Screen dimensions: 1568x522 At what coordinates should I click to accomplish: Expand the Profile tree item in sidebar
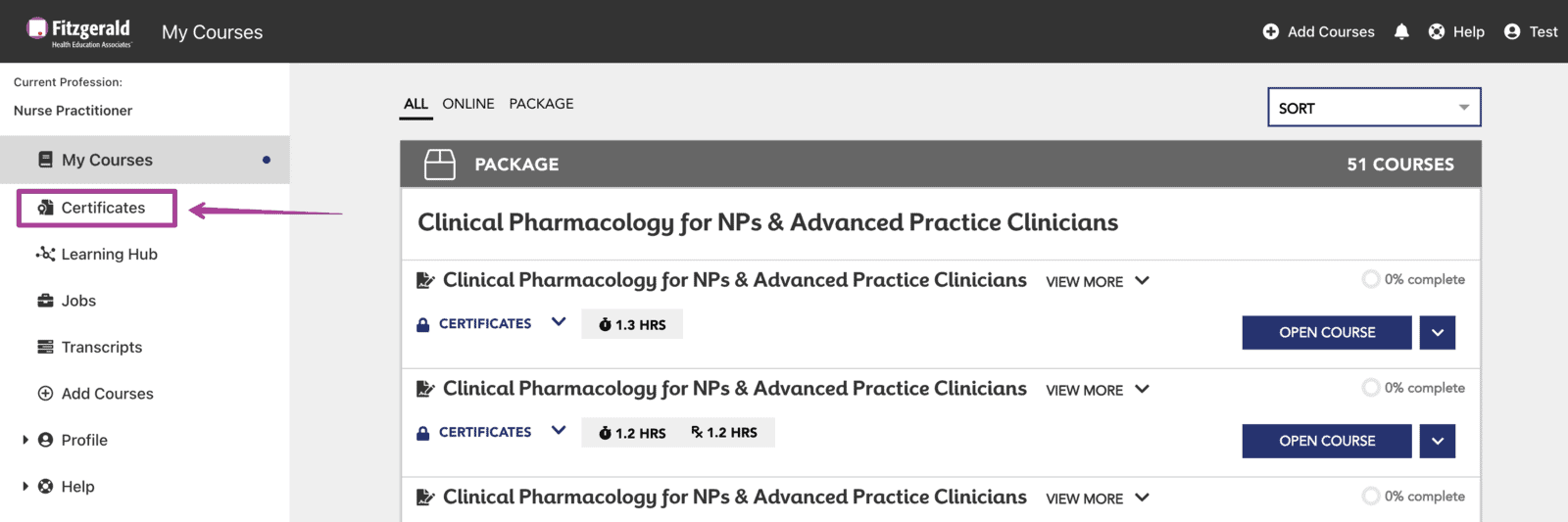click(25, 440)
